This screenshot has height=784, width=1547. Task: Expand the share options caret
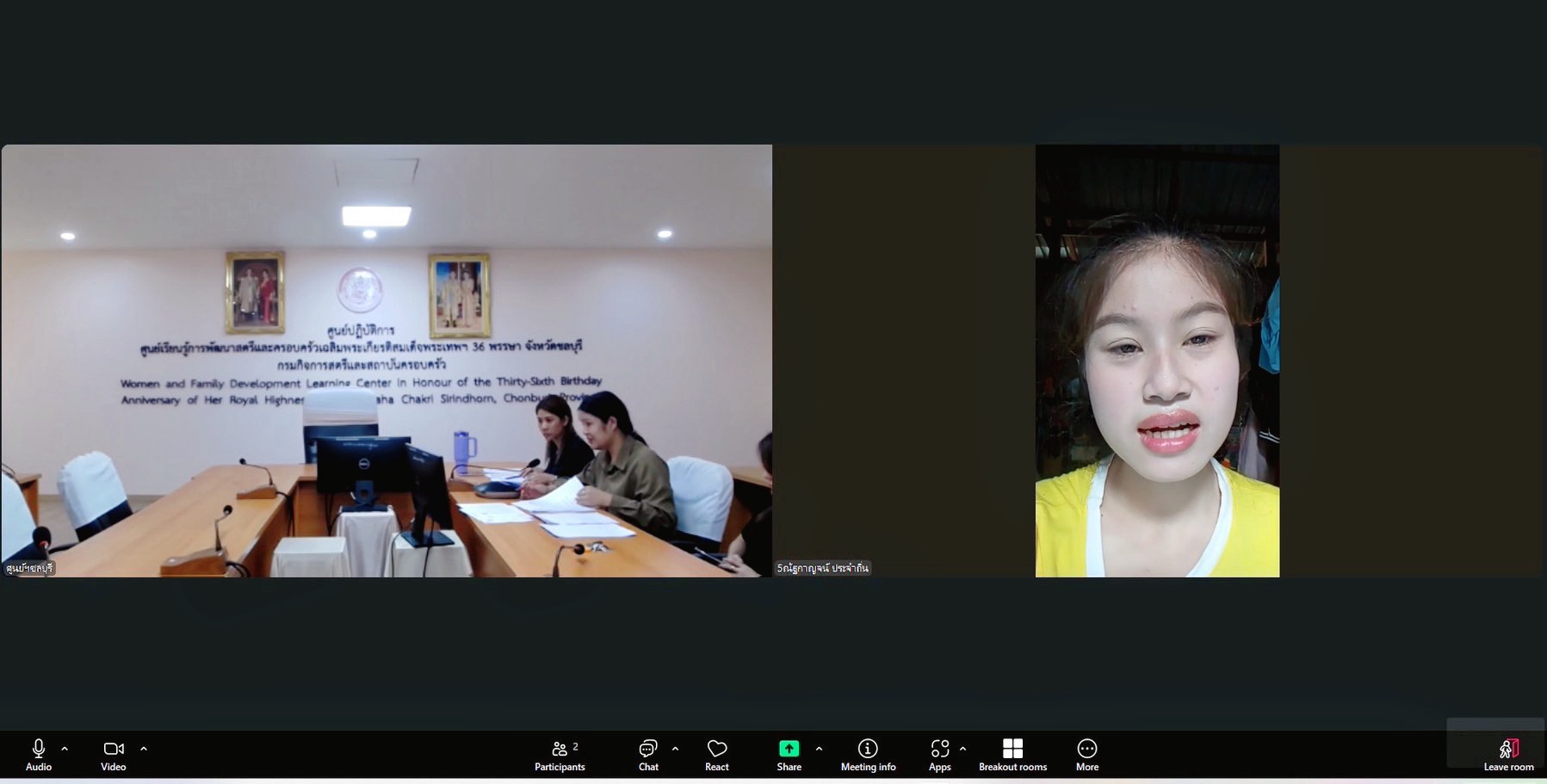tap(819, 749)
